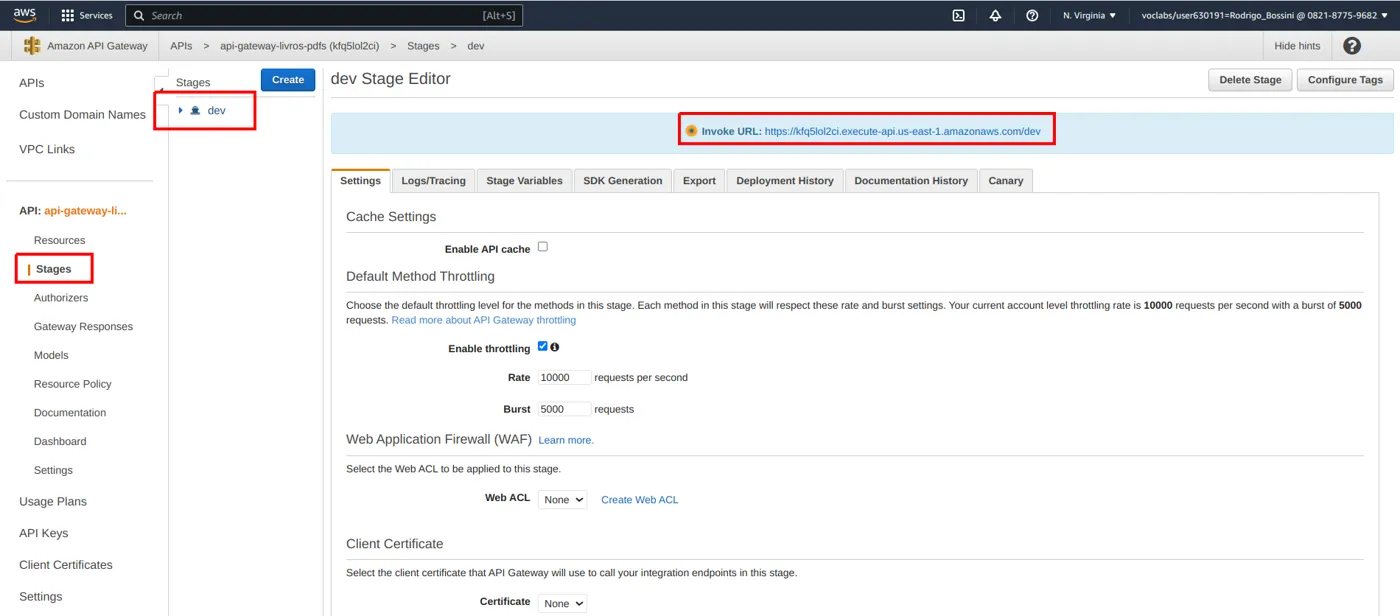Open Authorizers in the sidebar

(61, 298)
